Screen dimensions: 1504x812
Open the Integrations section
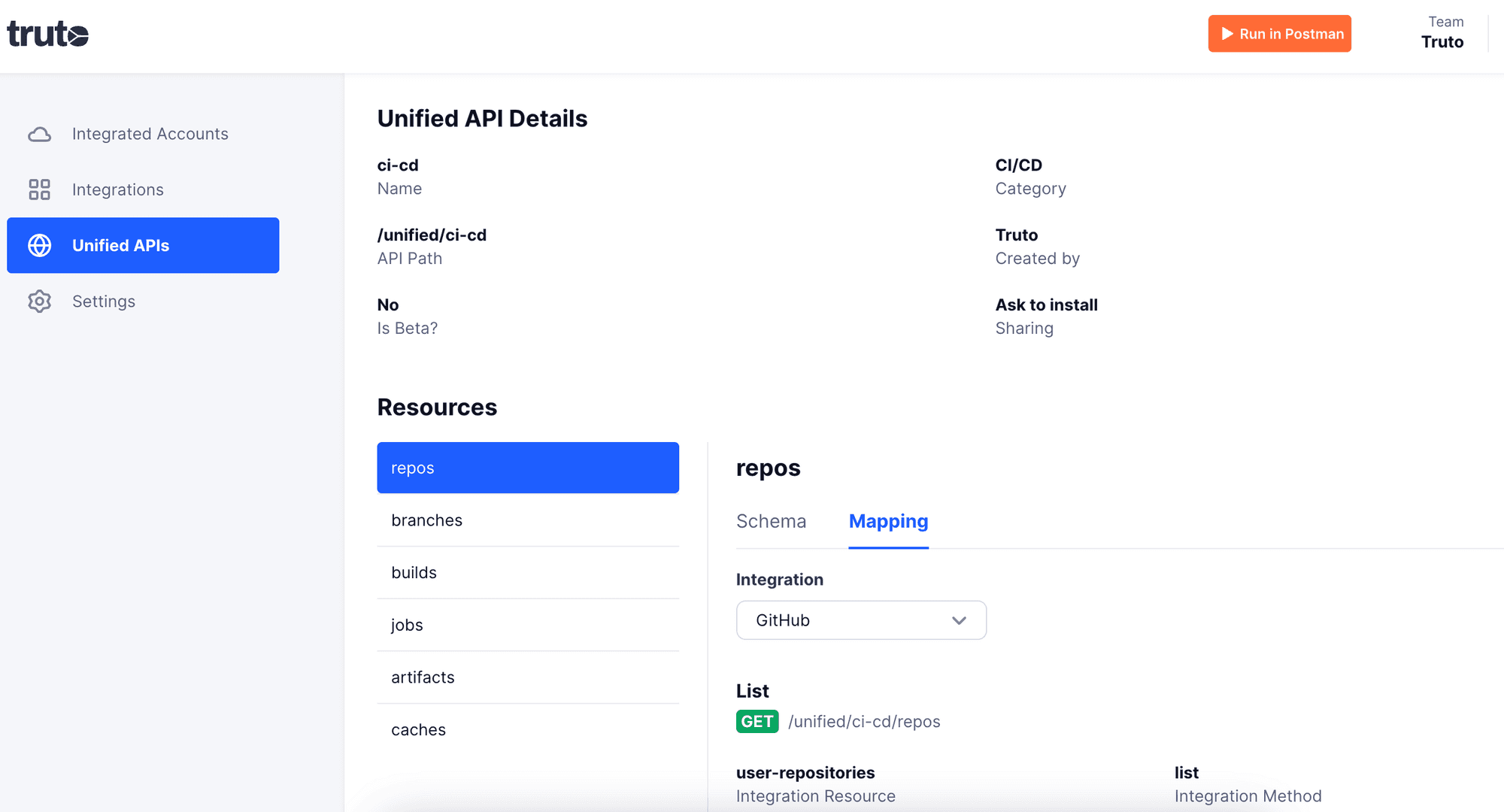(118, 189)
